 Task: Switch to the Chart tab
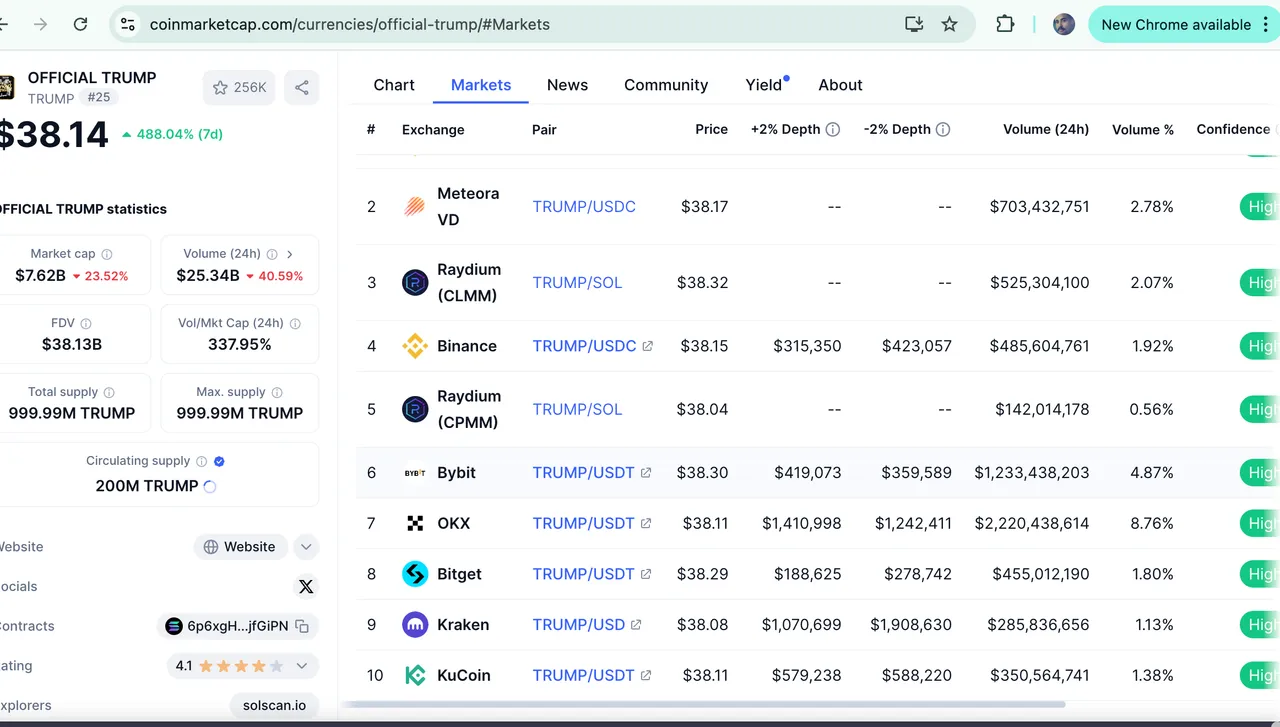pyautogui.click(x=394, y=85)
